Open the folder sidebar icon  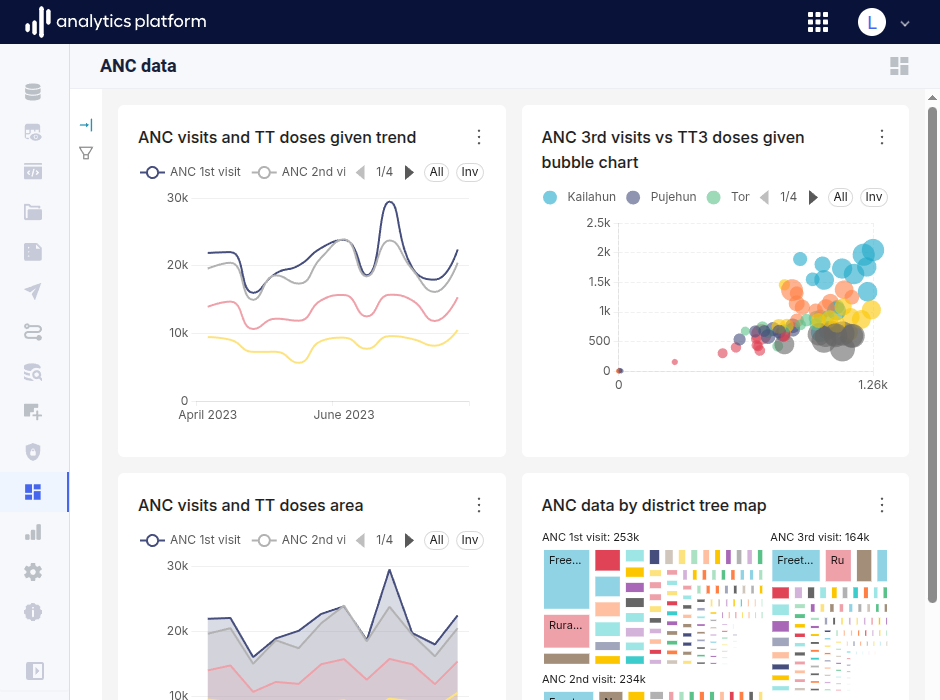33,212
